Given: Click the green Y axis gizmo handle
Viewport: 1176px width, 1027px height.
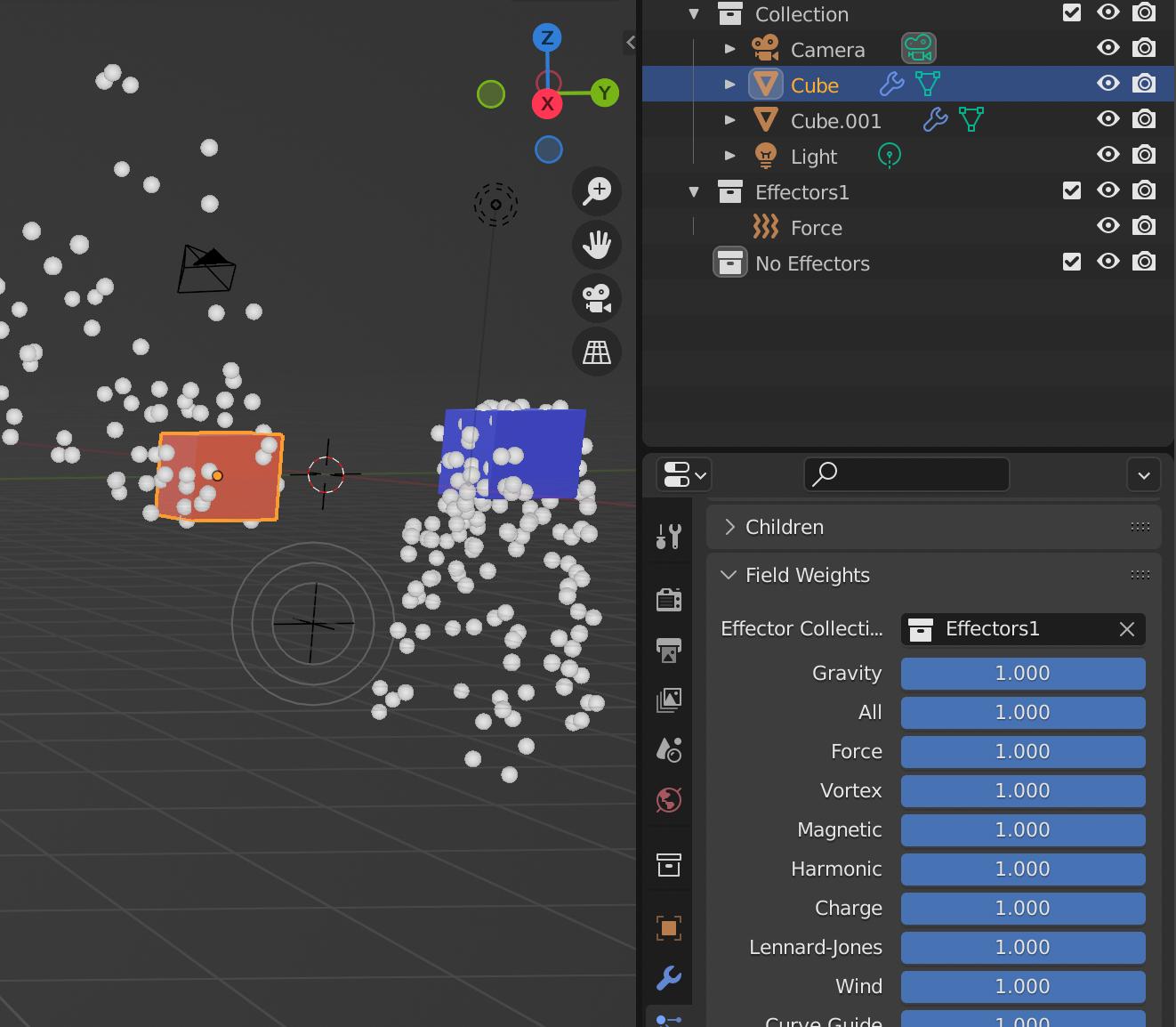Looking at the screenshot, I should coord(605,93).
